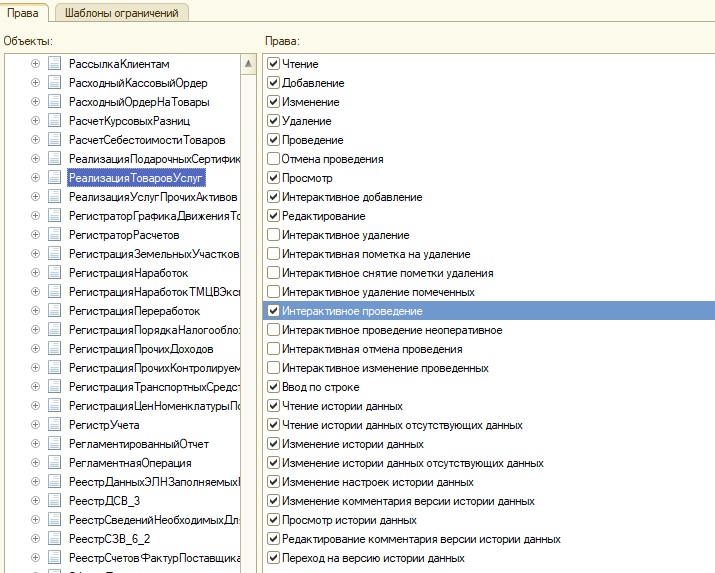The width and height of the screenshot is (715, 573).
Task: Click the document icon beside РегистрацияНаработок
Action: click(x=55, y=273)
